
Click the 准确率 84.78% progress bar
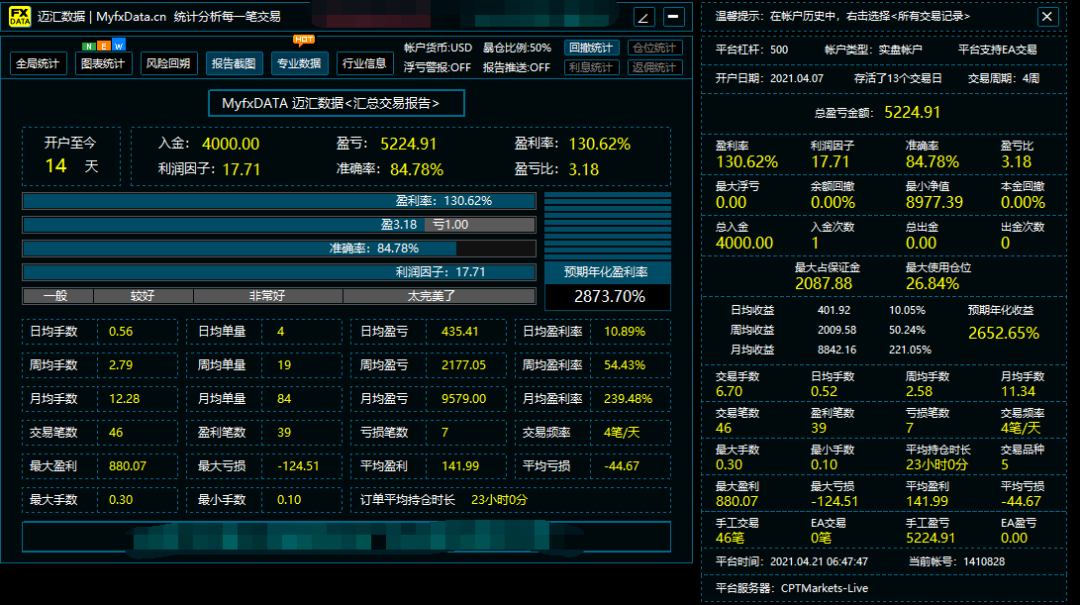279,248
